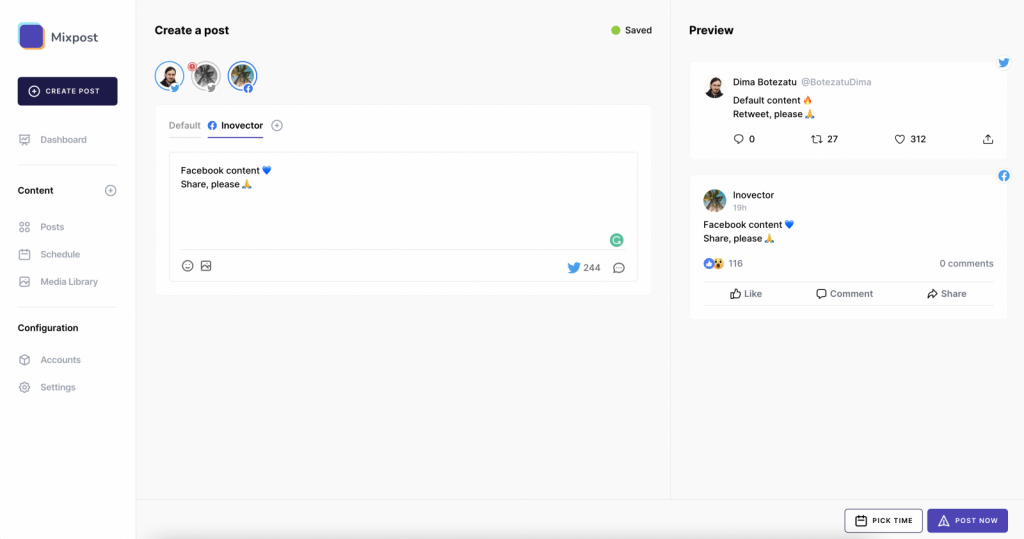Click the Inovector preview avatar

click(x=714, y=201)
